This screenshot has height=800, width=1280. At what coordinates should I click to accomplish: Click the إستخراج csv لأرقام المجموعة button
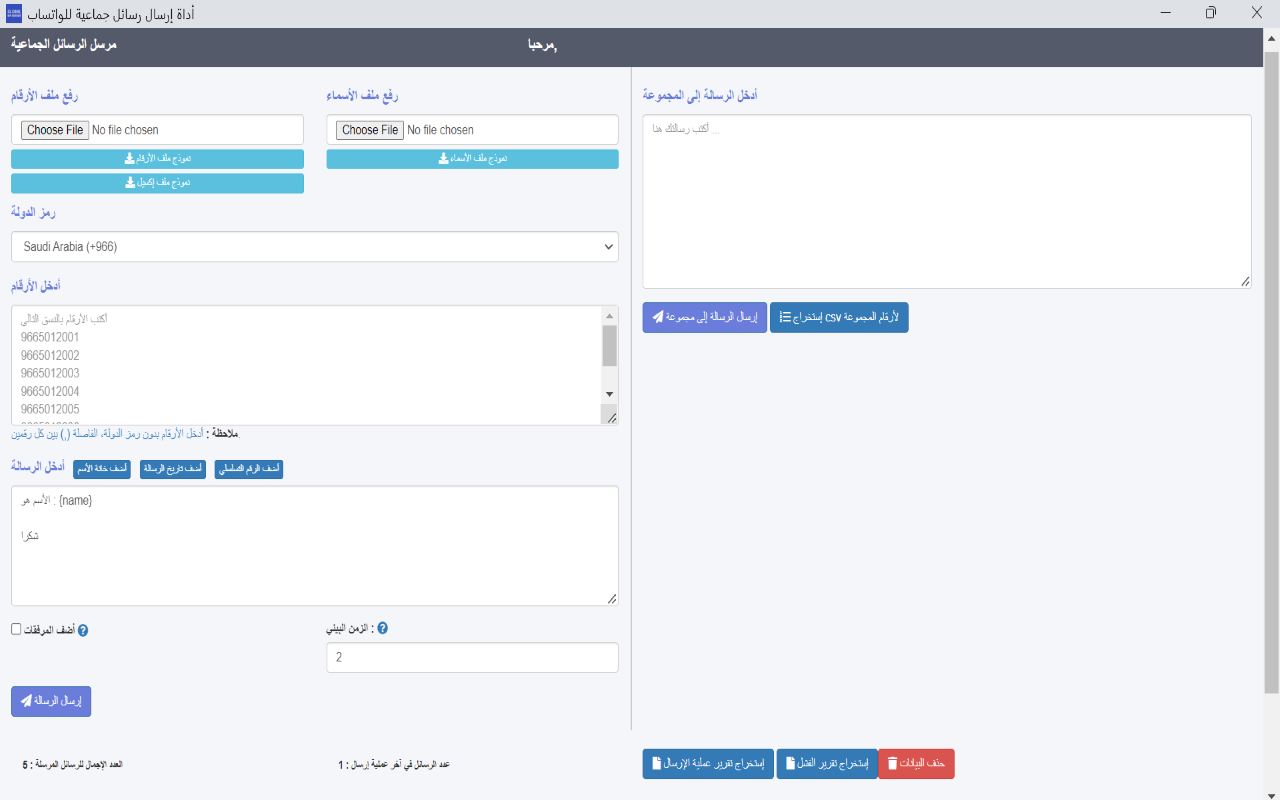point(839,317)
